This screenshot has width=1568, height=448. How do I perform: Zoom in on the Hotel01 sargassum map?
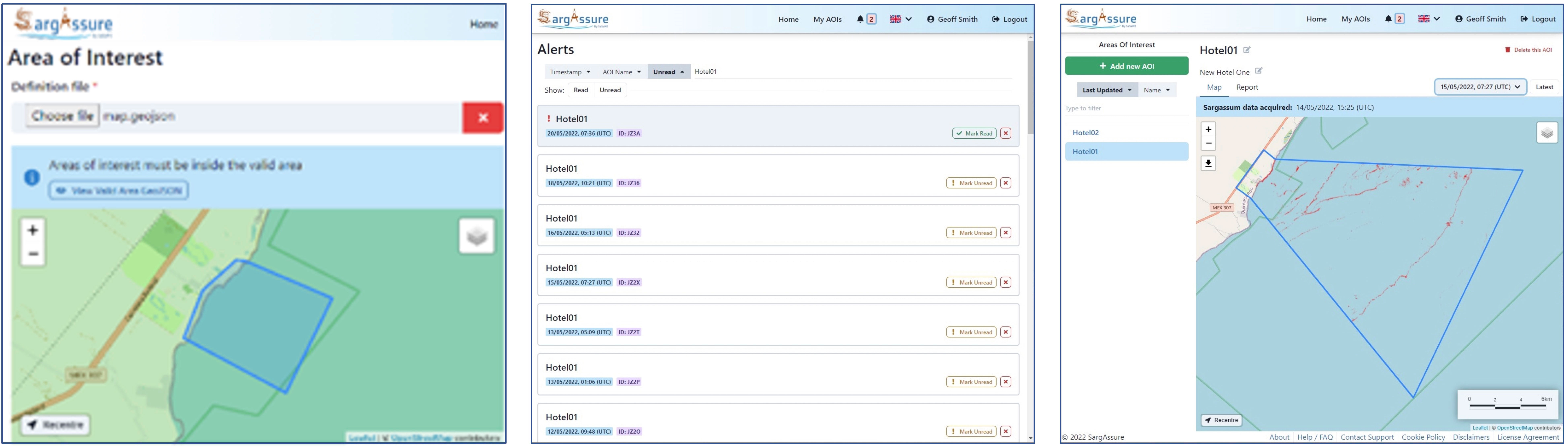coord(1208,129)
